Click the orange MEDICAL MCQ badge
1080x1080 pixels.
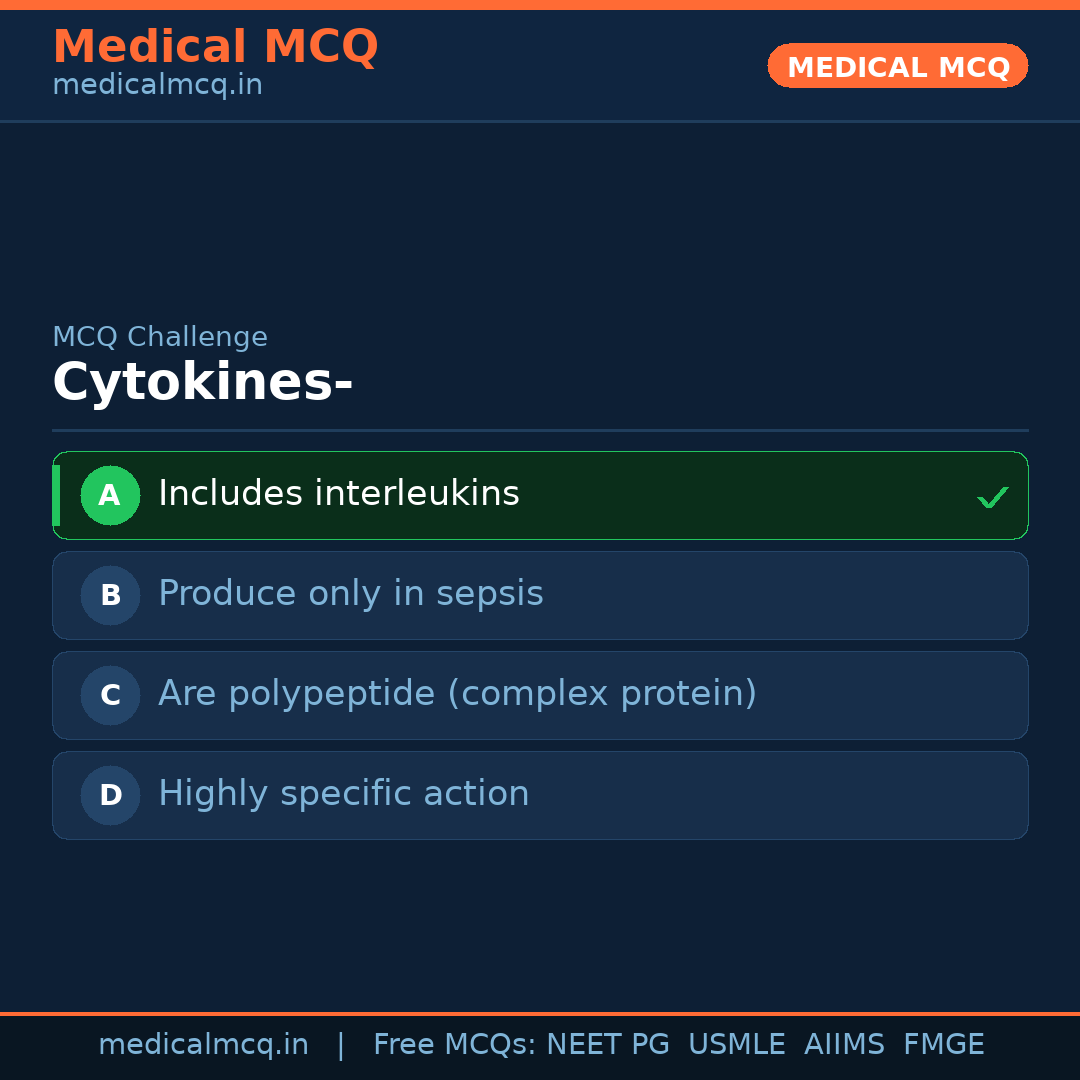[897, 66]
